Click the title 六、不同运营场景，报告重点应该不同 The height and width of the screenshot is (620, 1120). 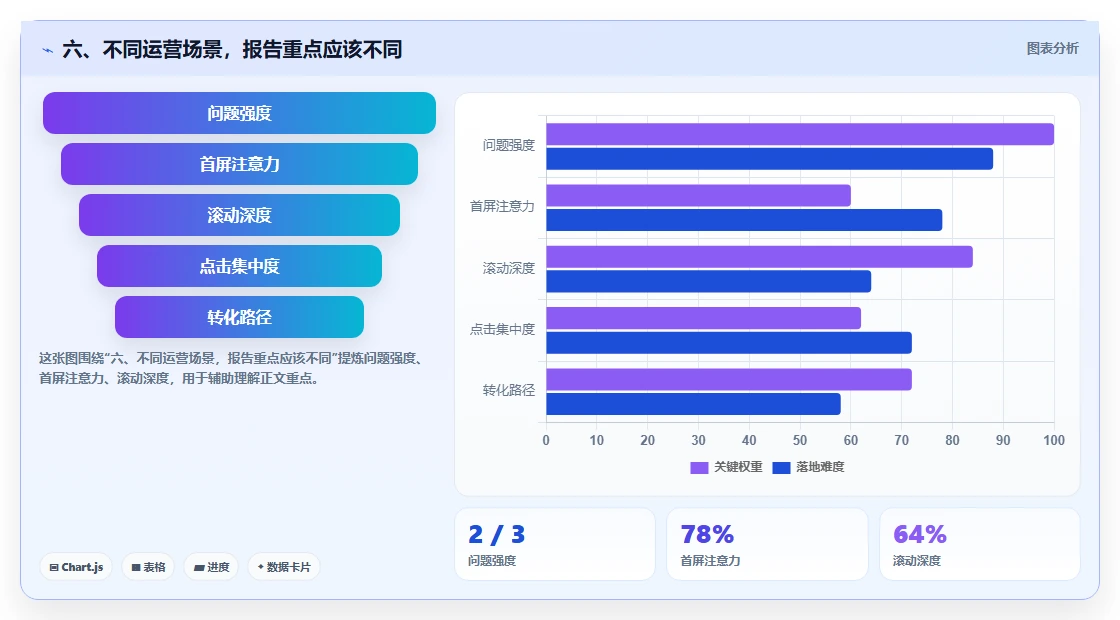[x=232, y=49]
